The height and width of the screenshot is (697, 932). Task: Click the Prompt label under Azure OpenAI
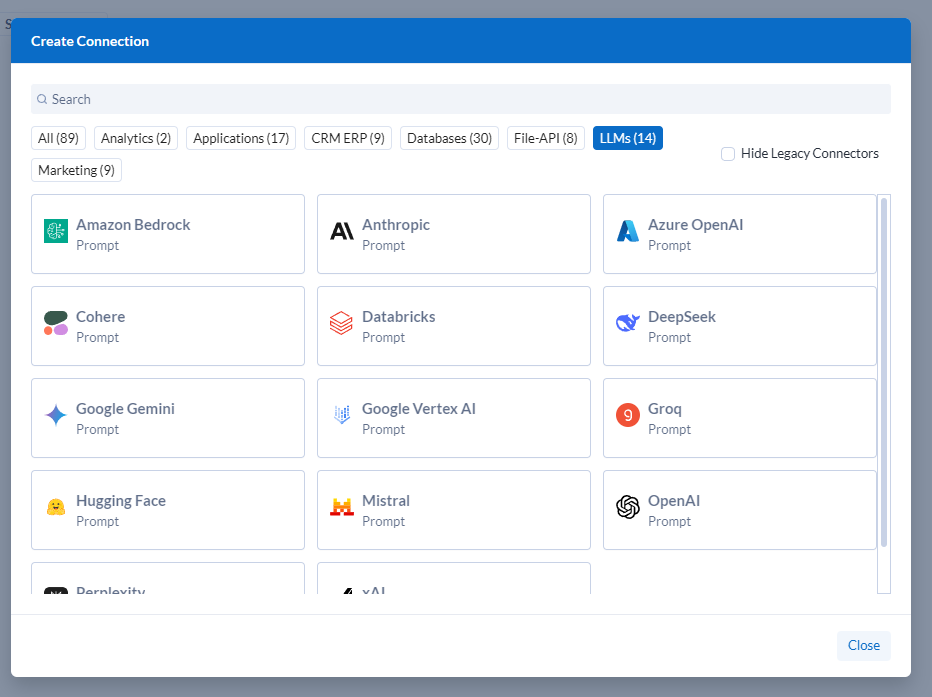669,245
